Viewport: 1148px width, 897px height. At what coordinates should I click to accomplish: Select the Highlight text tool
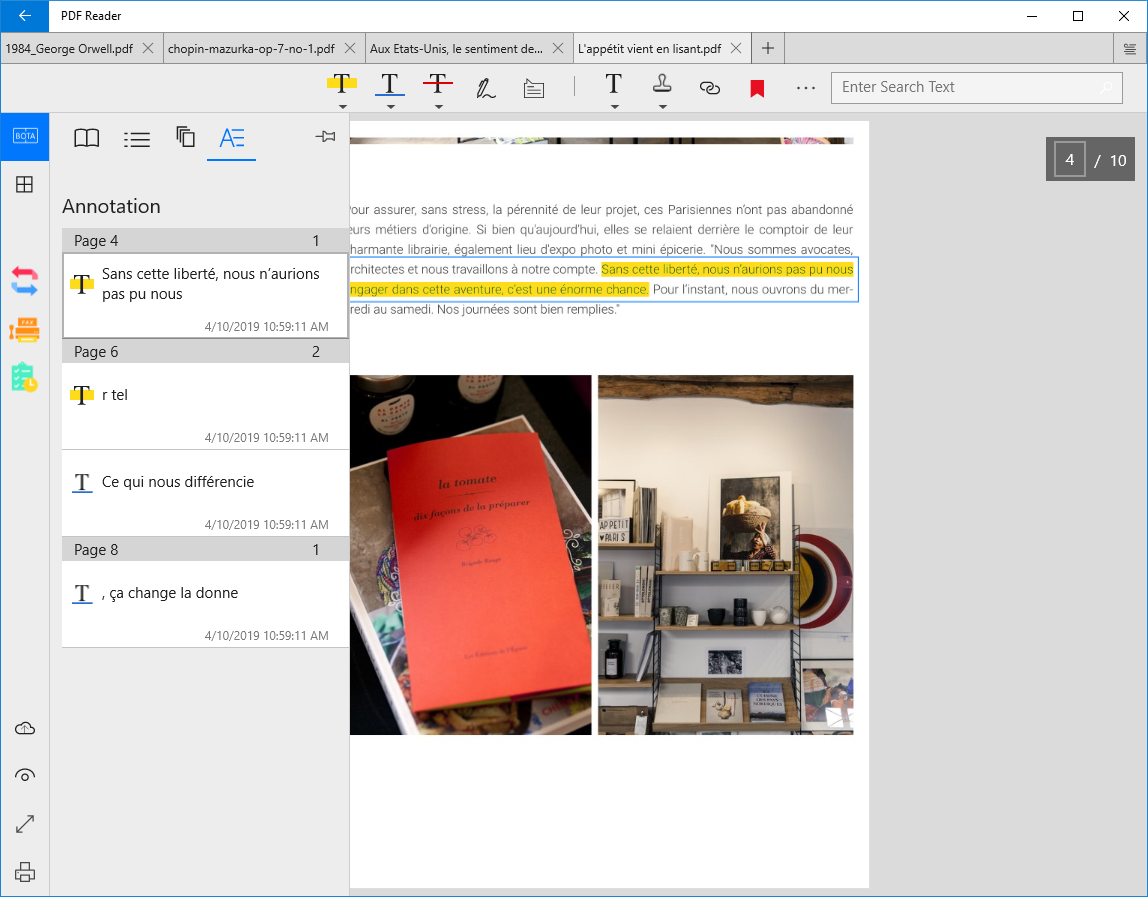coord(342,83)
